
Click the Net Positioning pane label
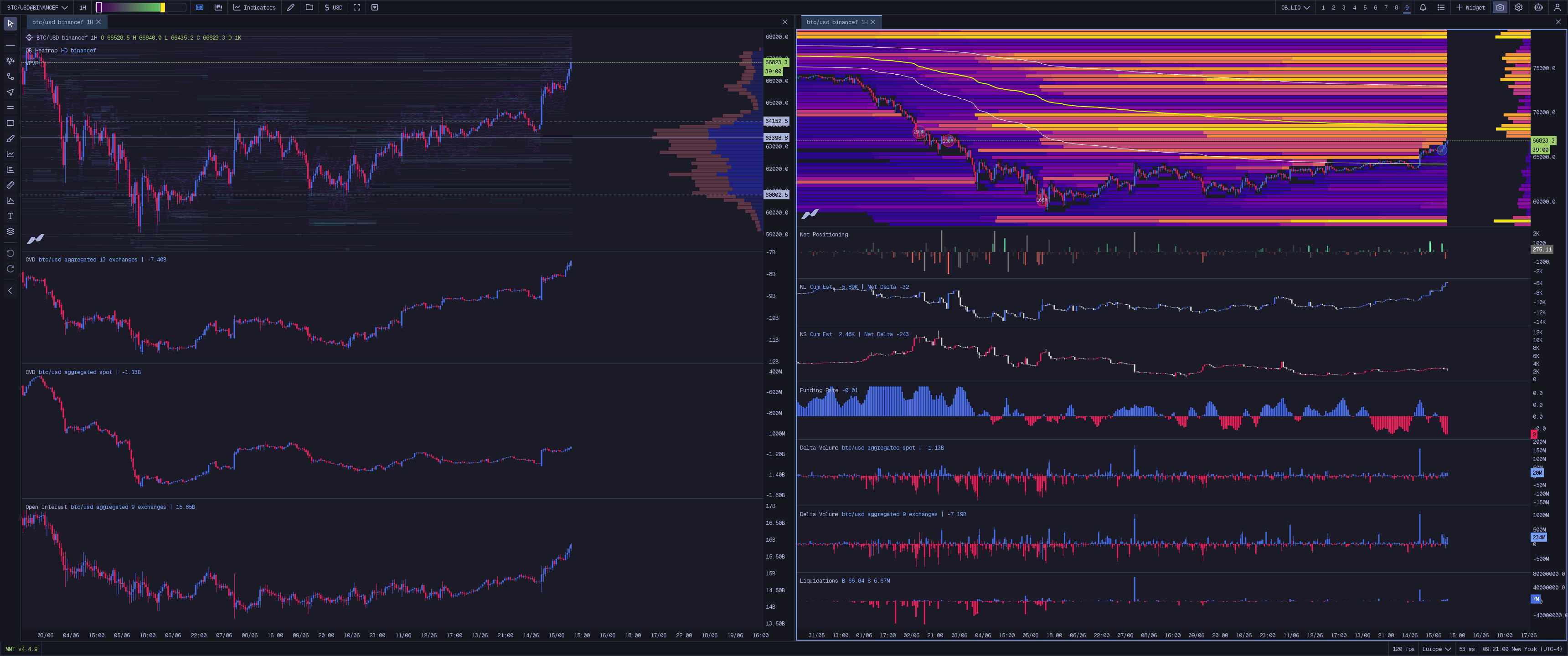824,234
